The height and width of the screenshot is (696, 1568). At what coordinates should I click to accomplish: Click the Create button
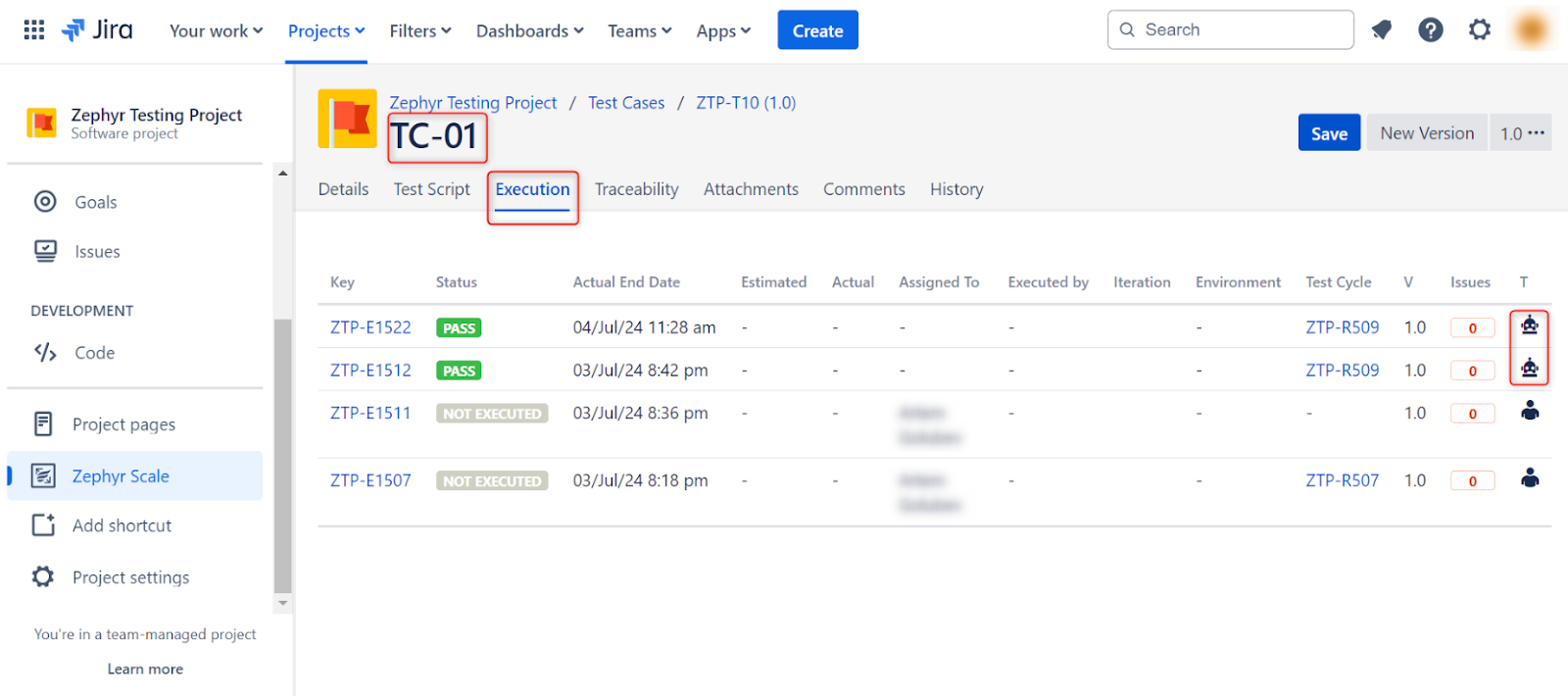click(x=817, y=30)
